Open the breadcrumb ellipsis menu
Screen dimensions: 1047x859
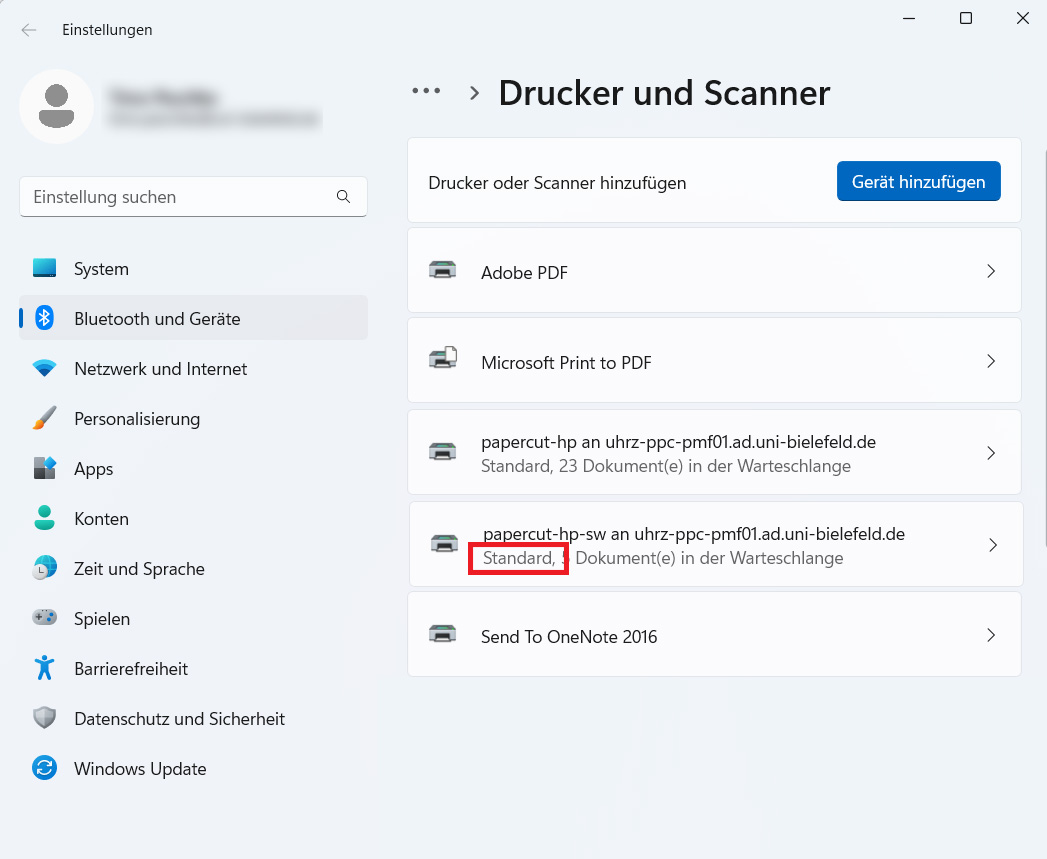426,91
